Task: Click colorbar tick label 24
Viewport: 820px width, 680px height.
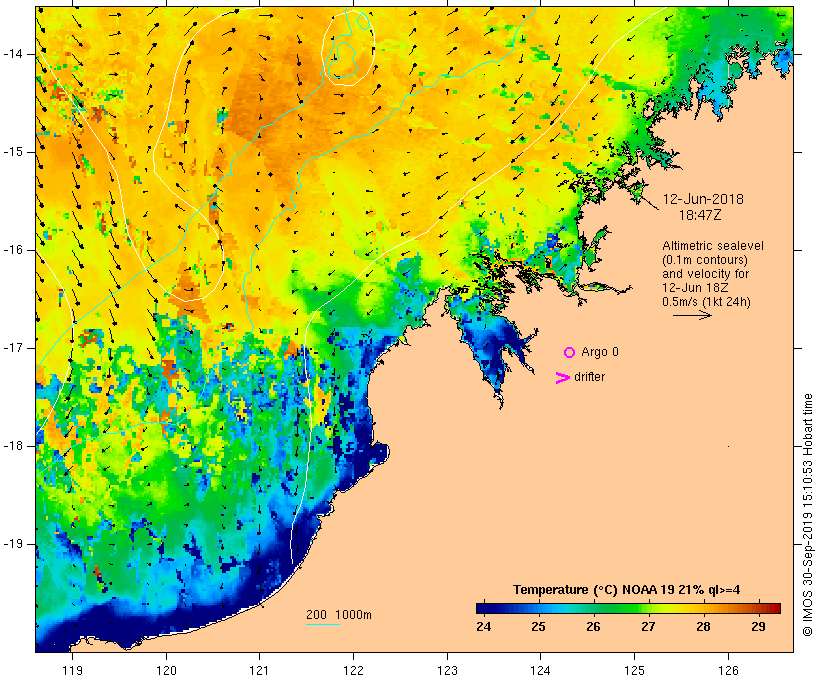Action: pyautogui.click(x=484, y=627)
